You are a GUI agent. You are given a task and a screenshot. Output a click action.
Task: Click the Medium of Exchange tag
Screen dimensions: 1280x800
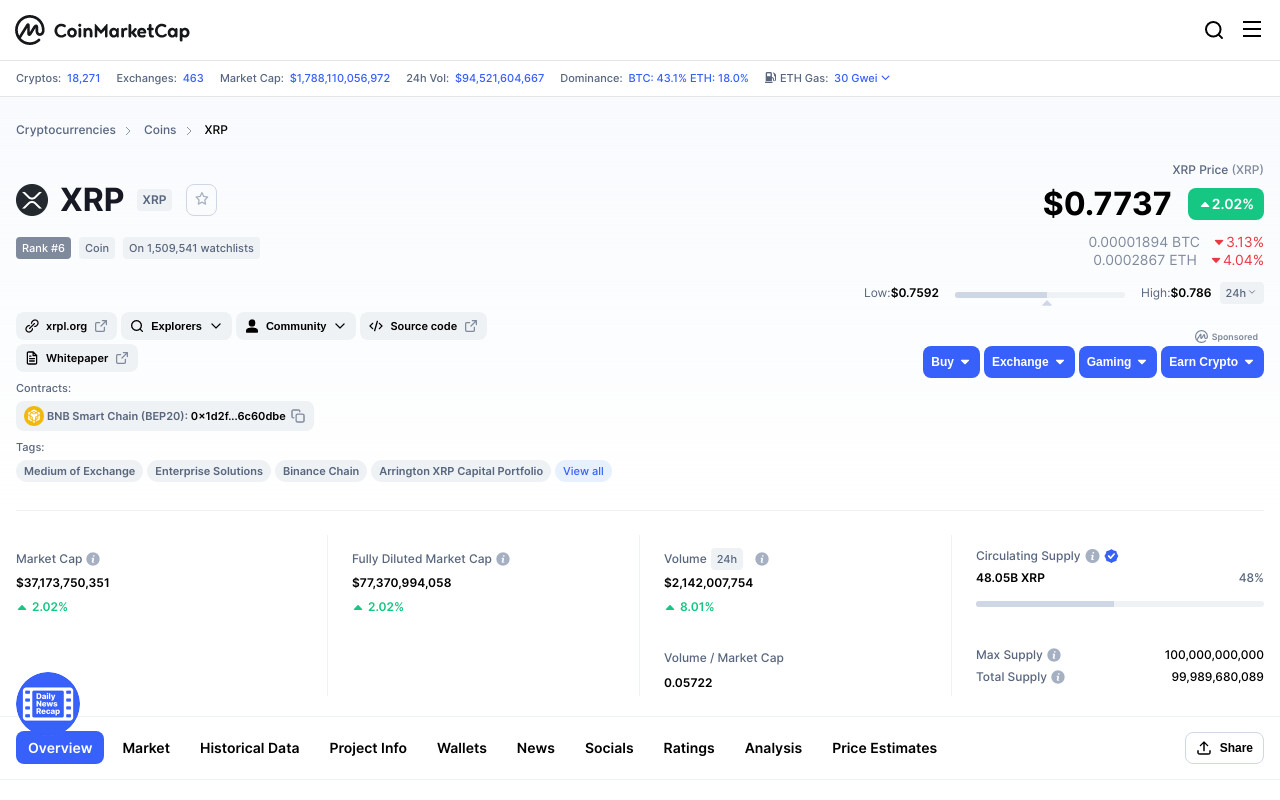pyautogui.click(x=80, y=471)
